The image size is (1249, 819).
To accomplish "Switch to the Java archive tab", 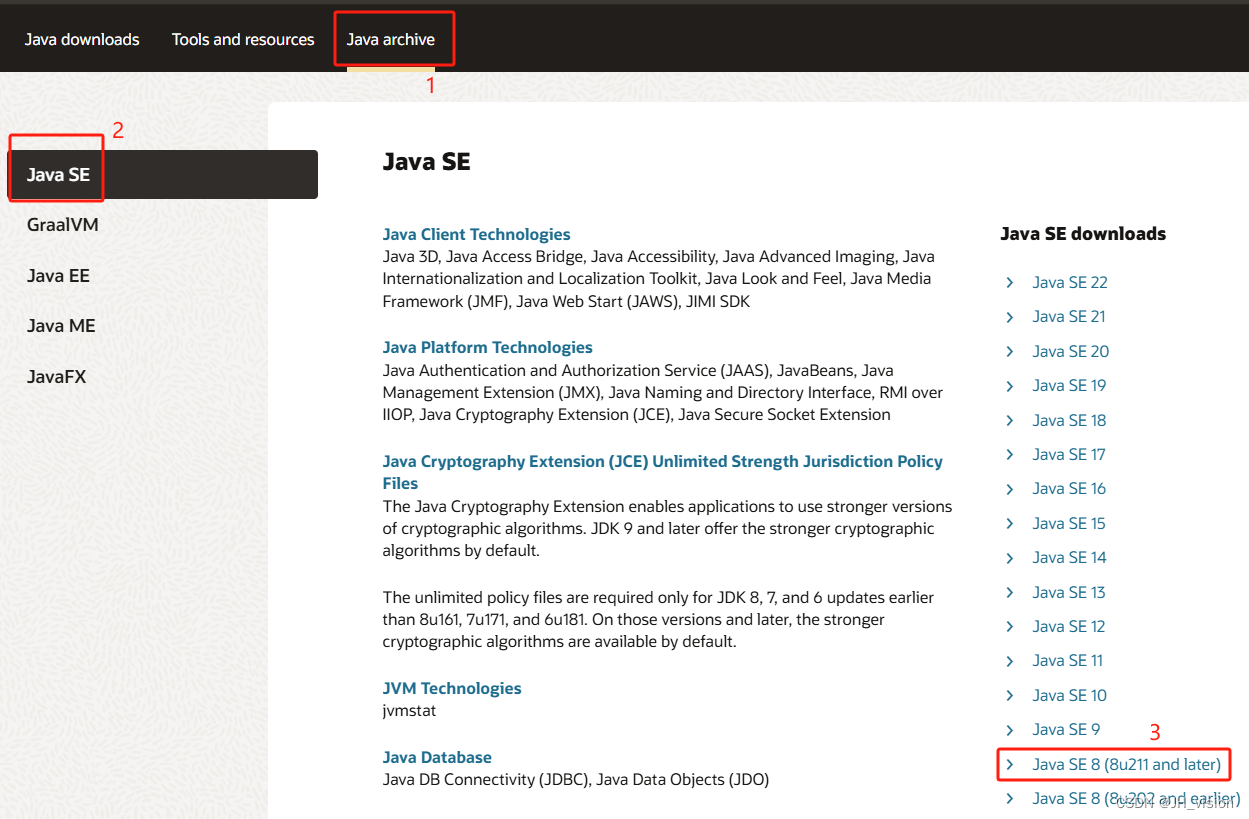I will [391, 40].
